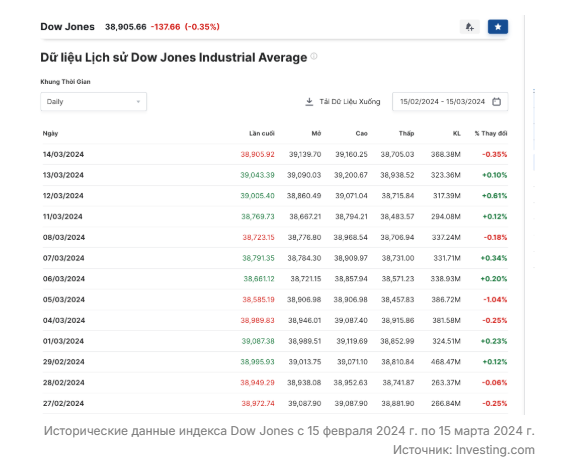Click the closing value 38,769.73

[258, 216]
